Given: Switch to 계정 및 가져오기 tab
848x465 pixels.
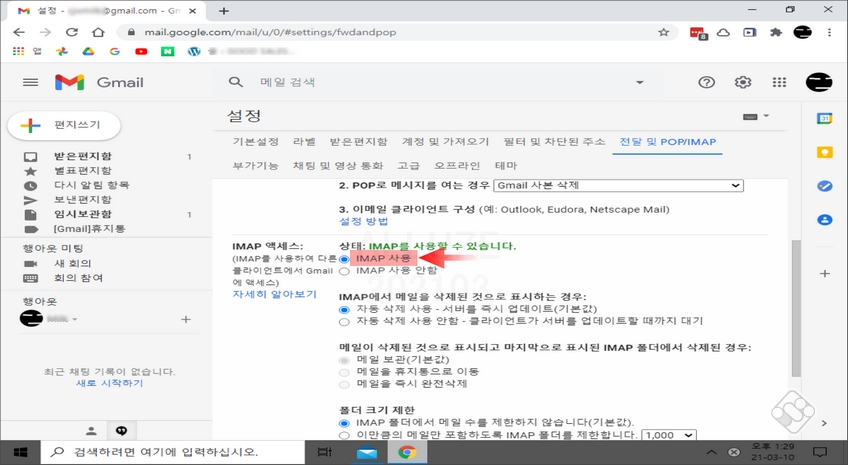Looking at the screenshot, I should pyautogui.click(x=445, y=142).
